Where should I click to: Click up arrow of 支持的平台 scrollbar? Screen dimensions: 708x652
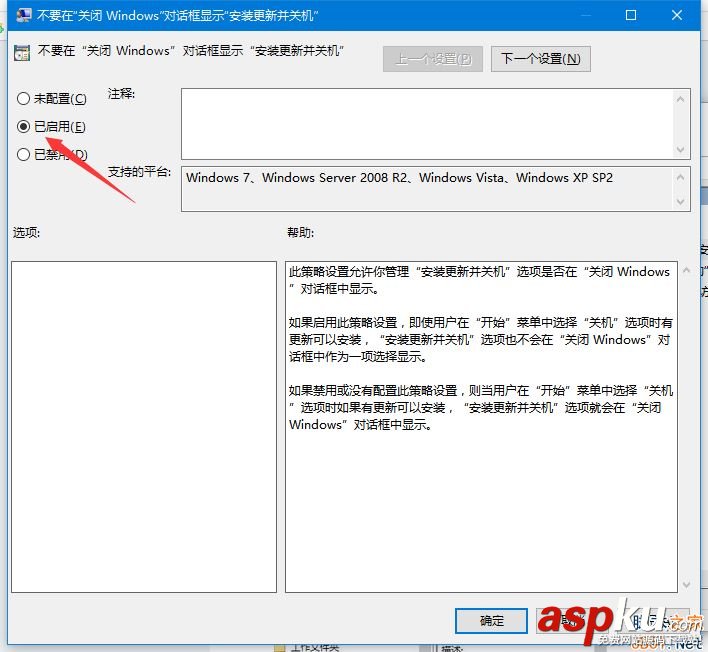click(680, 177)
